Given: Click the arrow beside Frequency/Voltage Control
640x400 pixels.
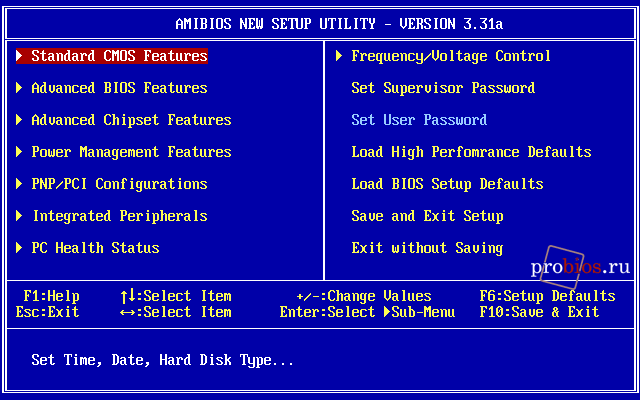Looking at the screenshot, I should pos(339,56).
